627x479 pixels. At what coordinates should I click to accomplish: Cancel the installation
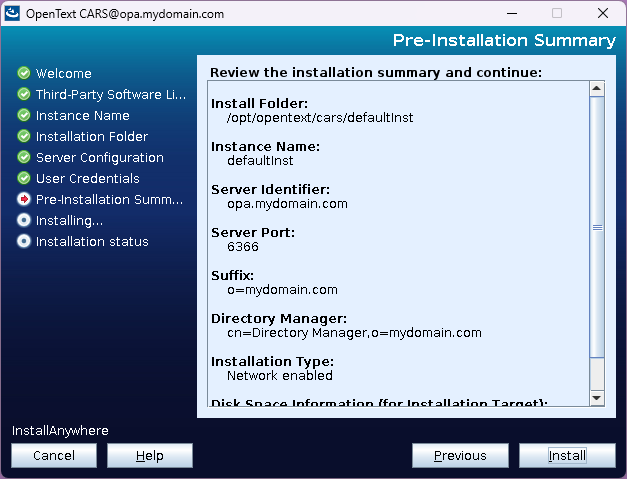coord(54,455)
